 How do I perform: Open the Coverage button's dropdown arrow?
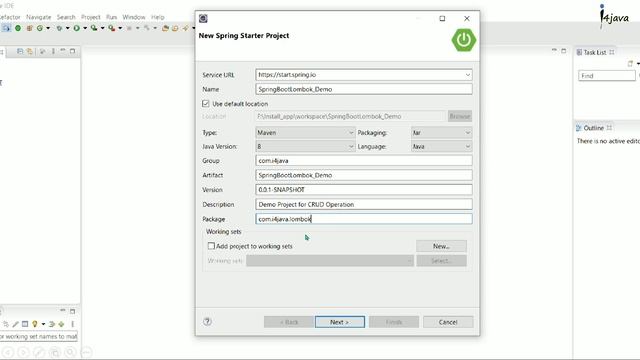click(102, 28)
